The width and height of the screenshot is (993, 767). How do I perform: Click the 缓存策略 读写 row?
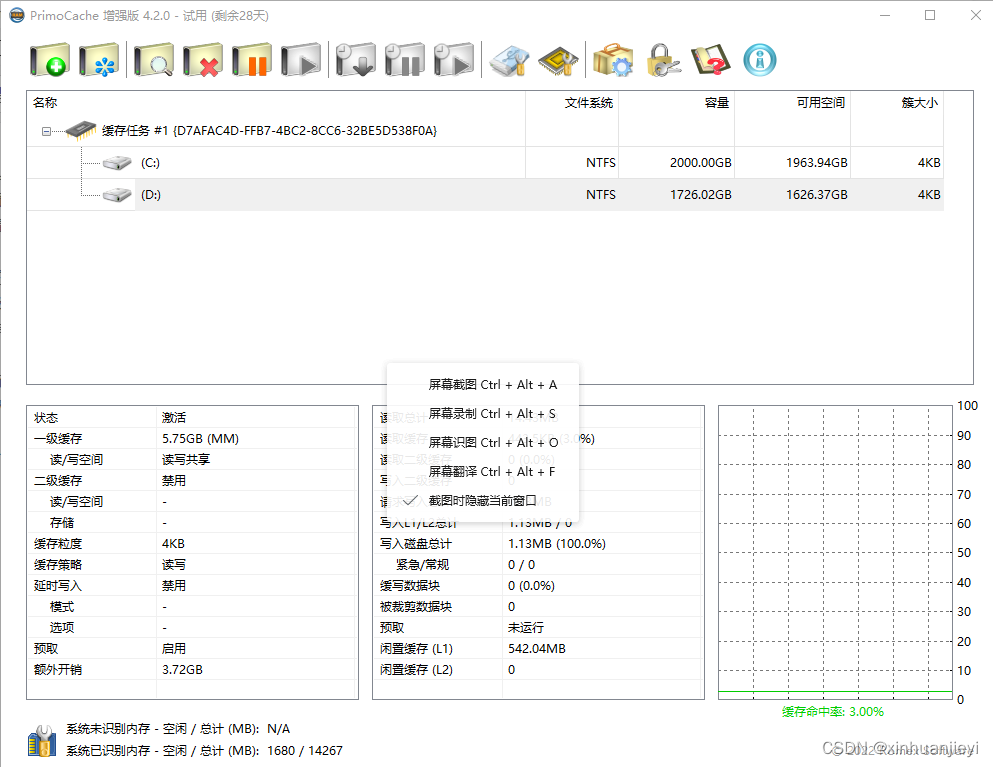pyautogui.click(x=193, y=564)
